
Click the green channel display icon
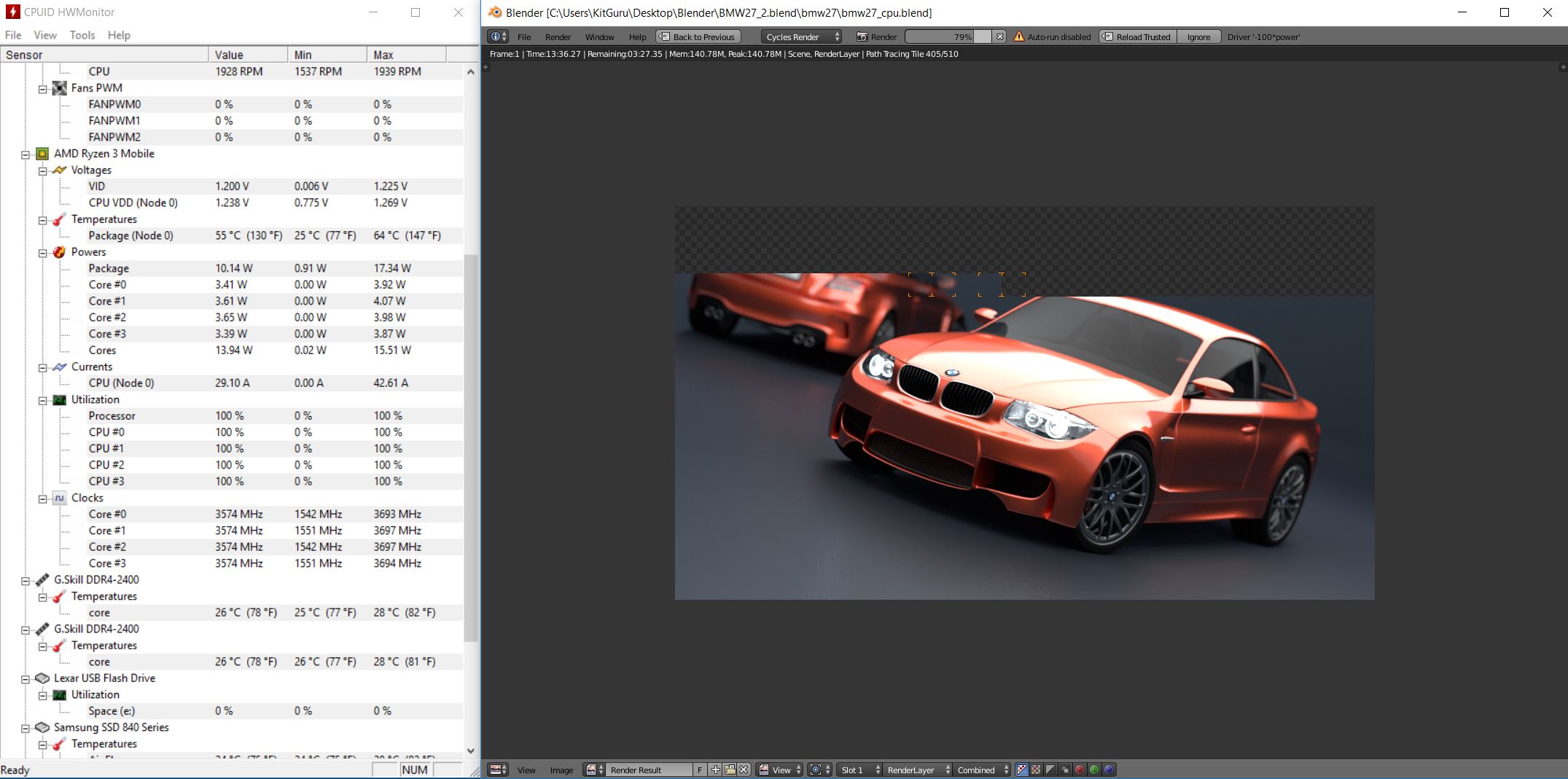click(1094, 770)
